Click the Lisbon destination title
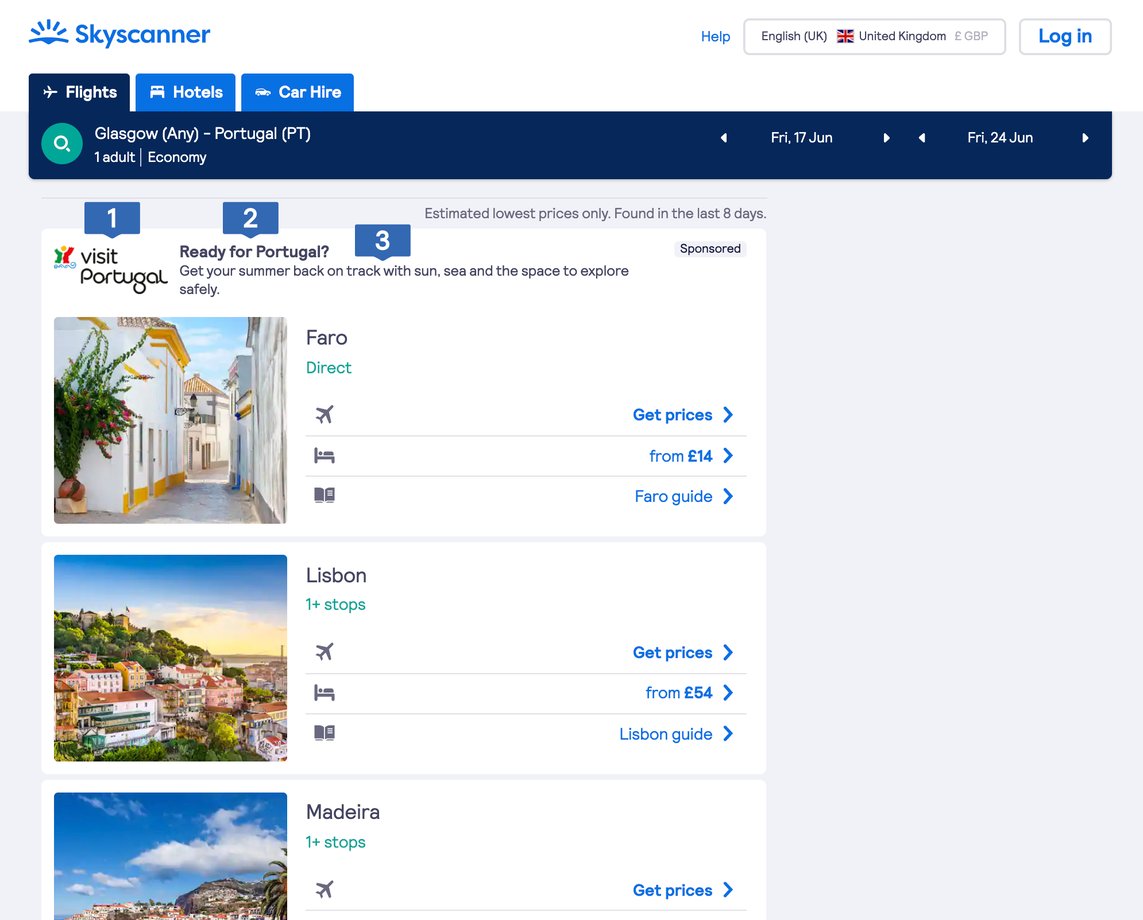 [336, 575]
